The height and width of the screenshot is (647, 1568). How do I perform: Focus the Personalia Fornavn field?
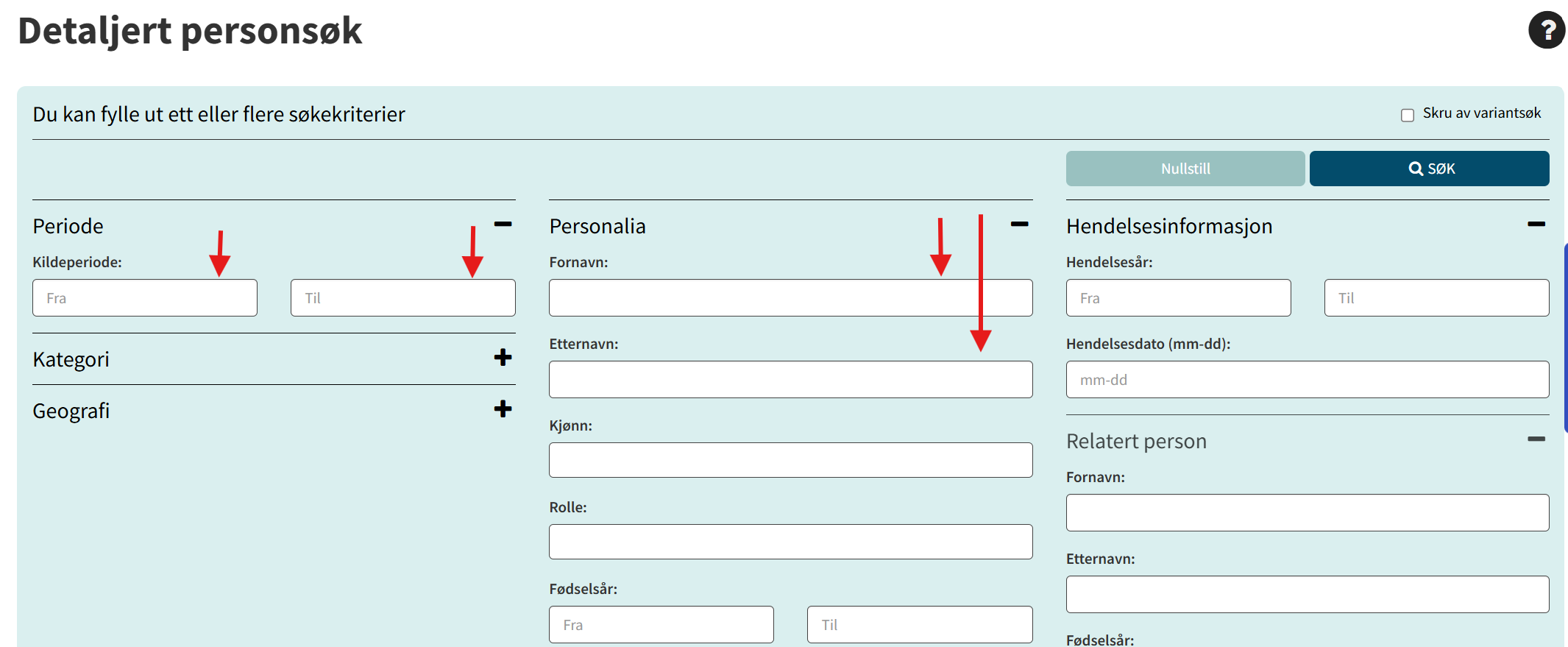click(x=790, y=298)
